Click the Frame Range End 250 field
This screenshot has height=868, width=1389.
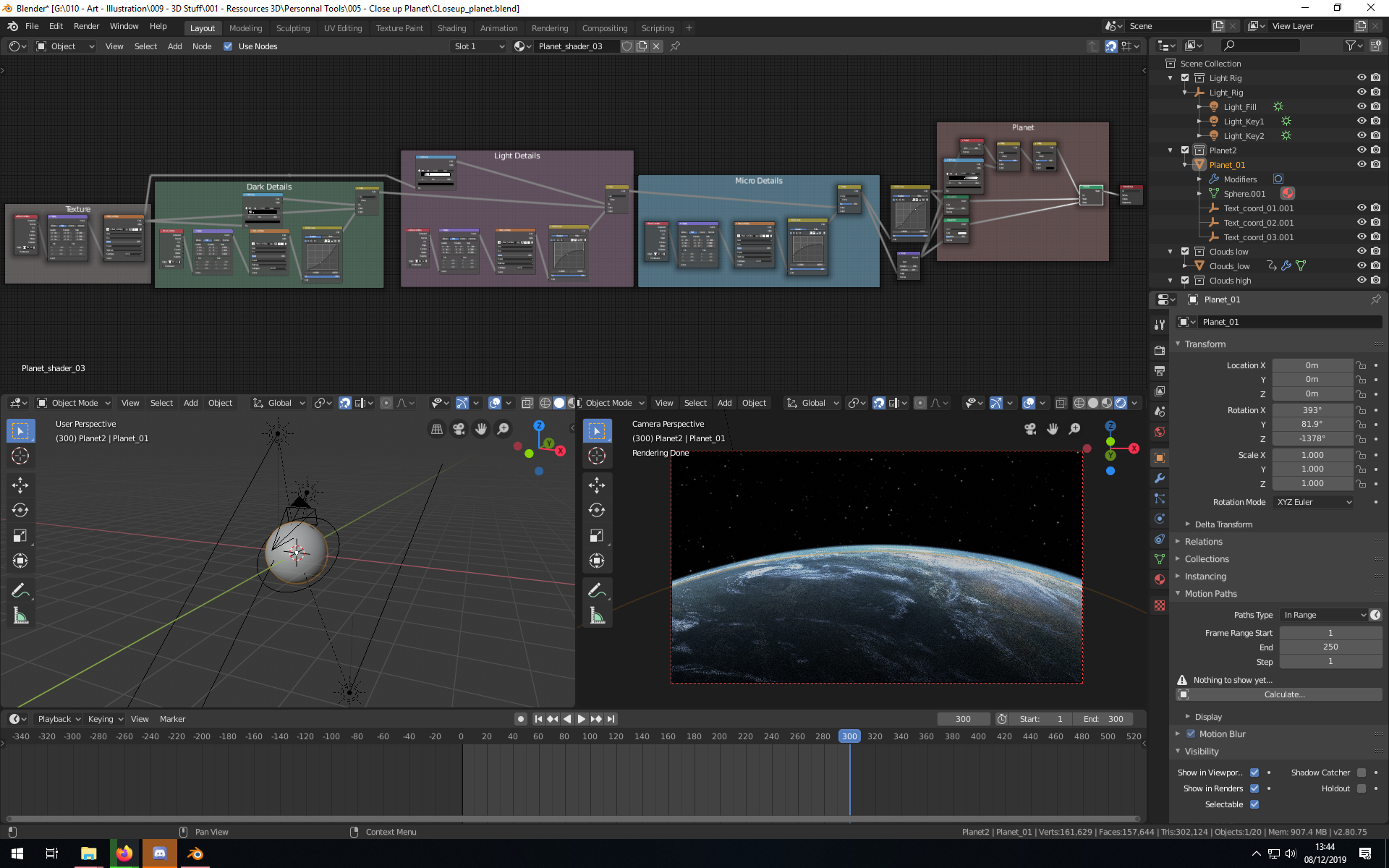pos(1330,647)
